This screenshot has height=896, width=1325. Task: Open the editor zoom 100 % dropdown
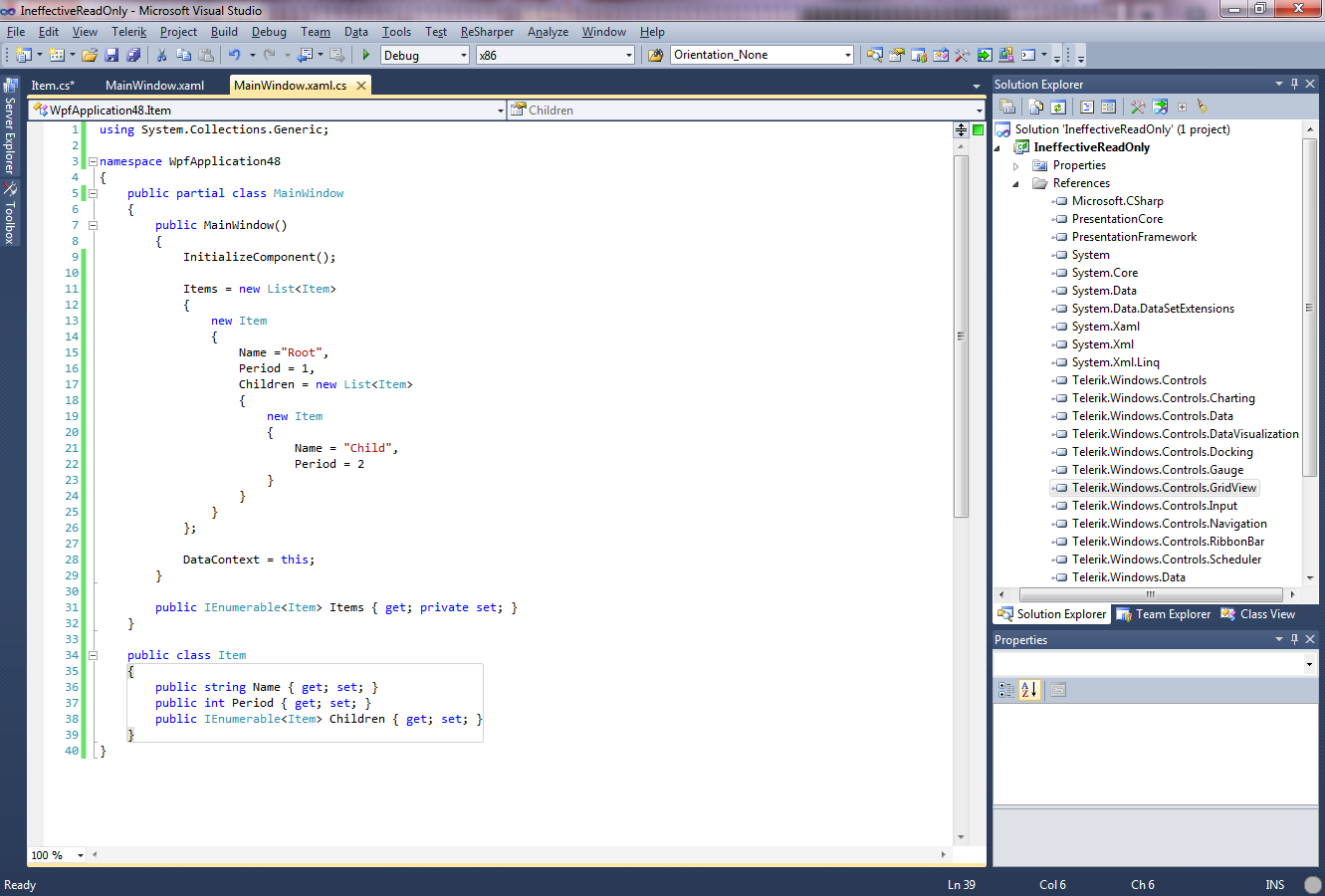(x=81, y=855)
